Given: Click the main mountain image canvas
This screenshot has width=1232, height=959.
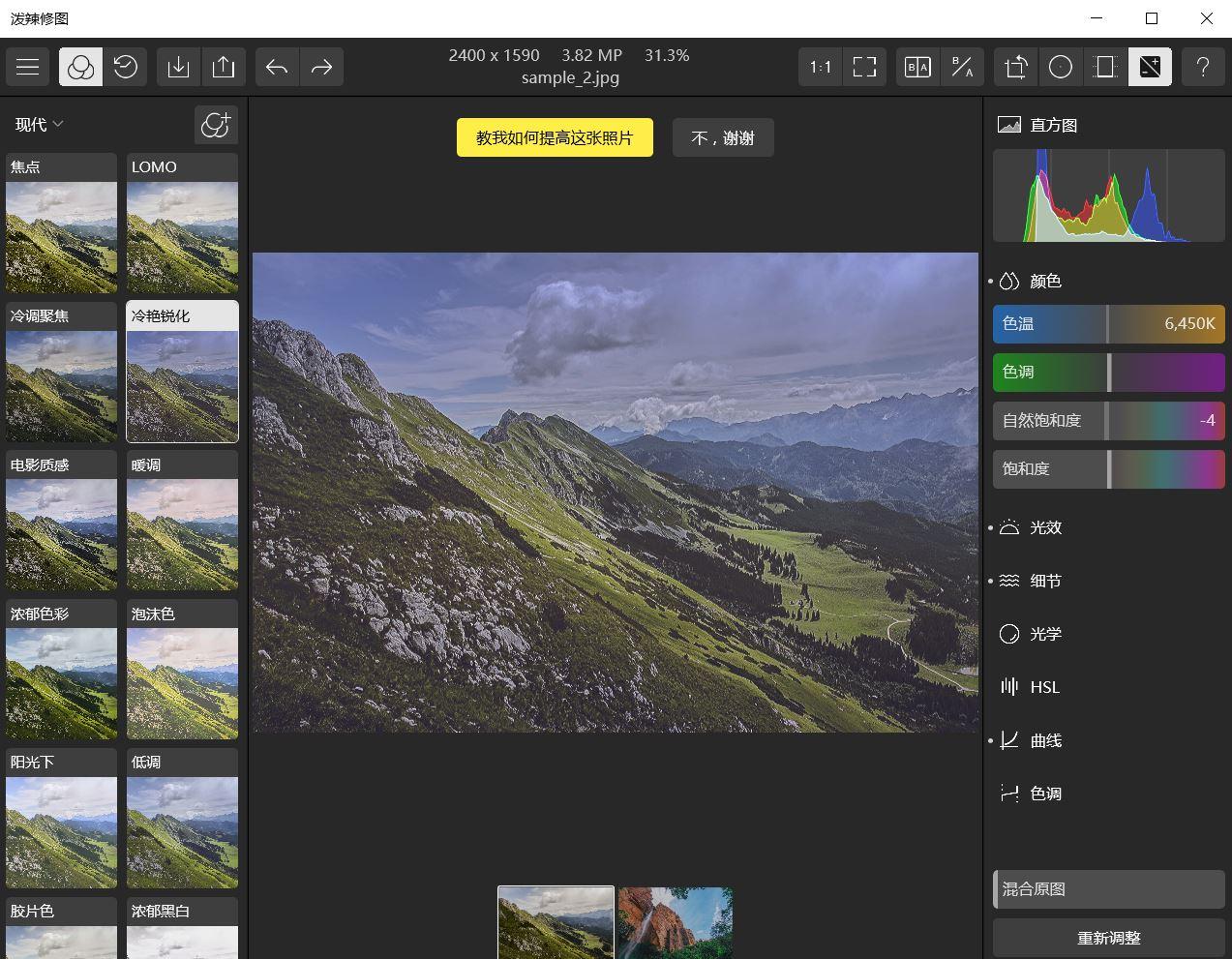Looking at the screenshot, I should click(x=616, y=493).
